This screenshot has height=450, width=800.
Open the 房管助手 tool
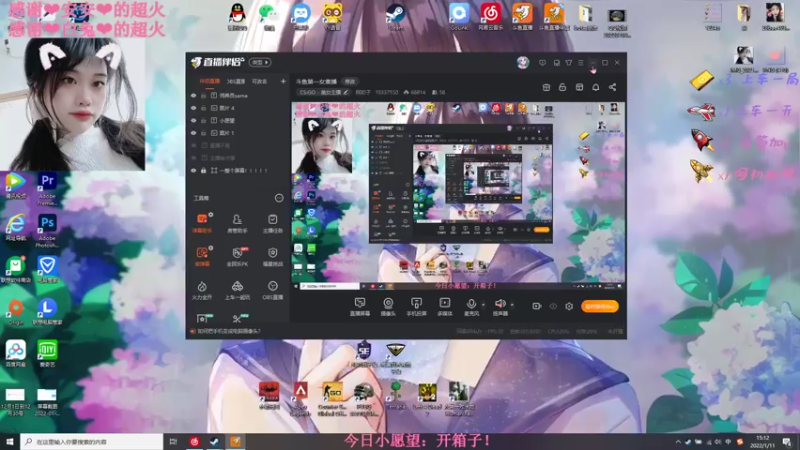pyautogui.click(x=237, y=223)
